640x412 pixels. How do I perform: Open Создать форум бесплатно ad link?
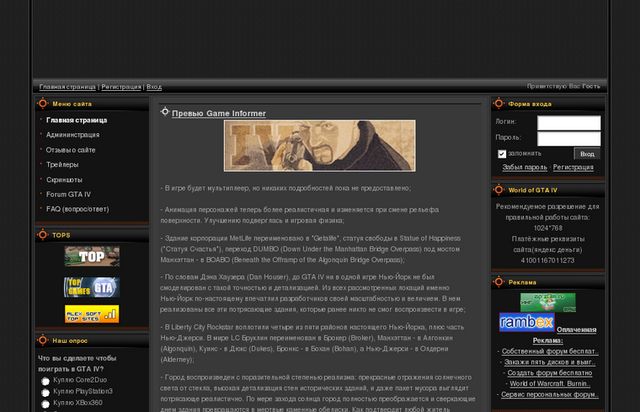(549, 373)
